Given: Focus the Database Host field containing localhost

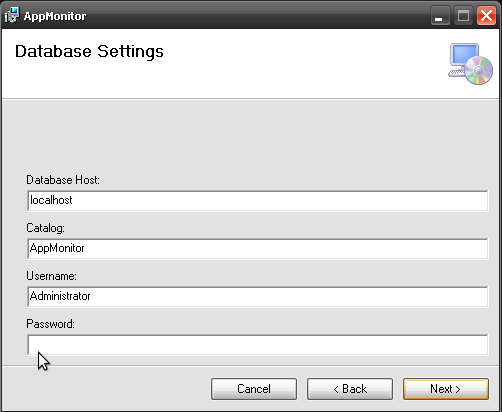Looking at the screenshot, I should [258, 201].
